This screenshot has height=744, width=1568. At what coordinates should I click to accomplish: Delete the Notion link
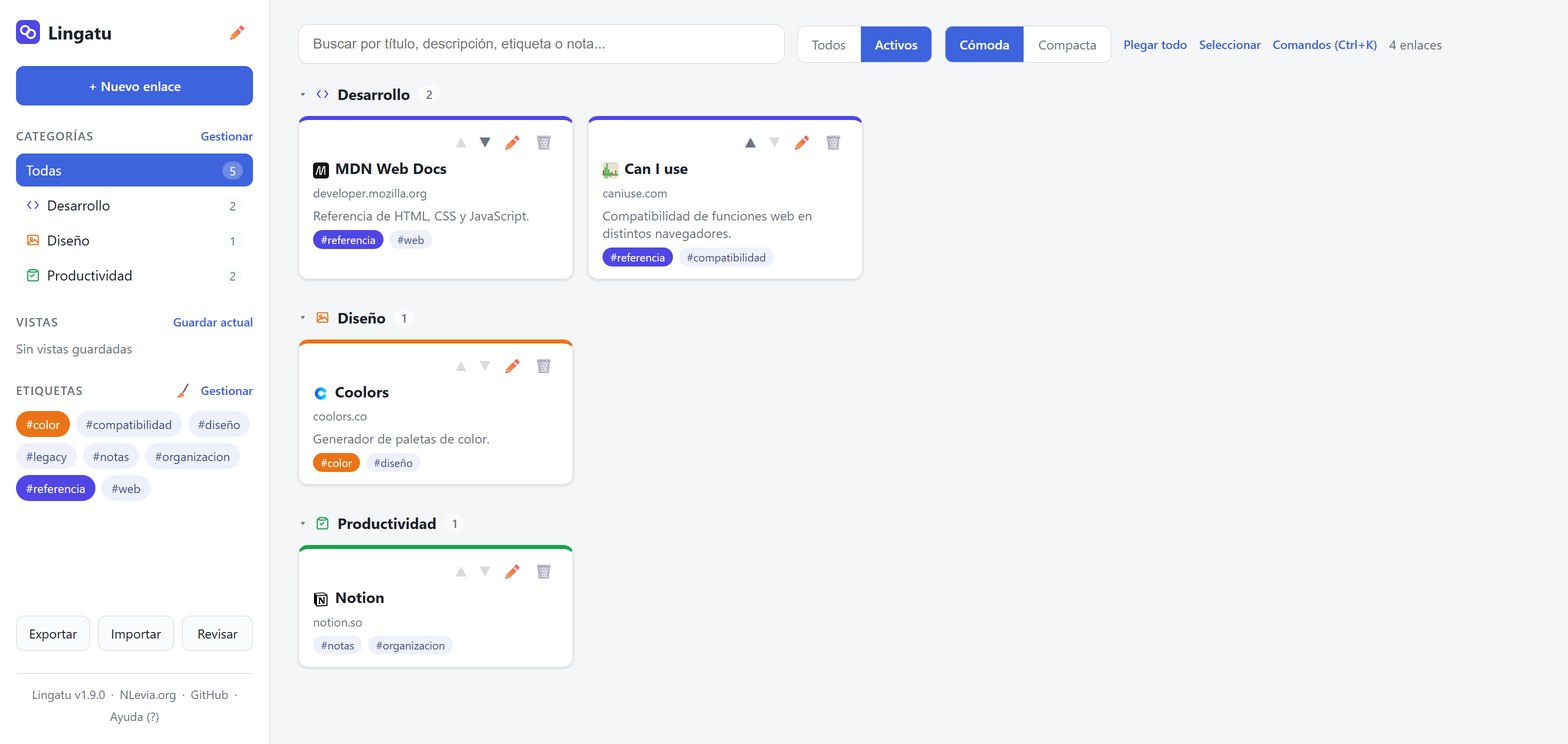544,572
